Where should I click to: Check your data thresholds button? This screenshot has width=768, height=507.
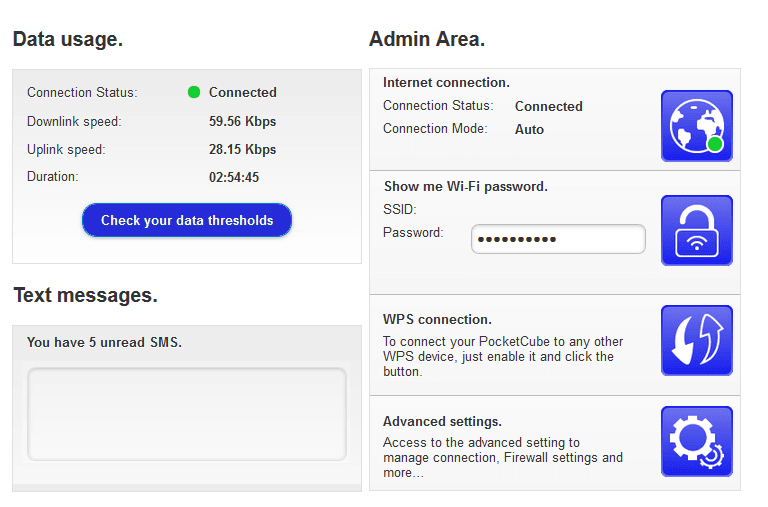(x=187, y=220)
